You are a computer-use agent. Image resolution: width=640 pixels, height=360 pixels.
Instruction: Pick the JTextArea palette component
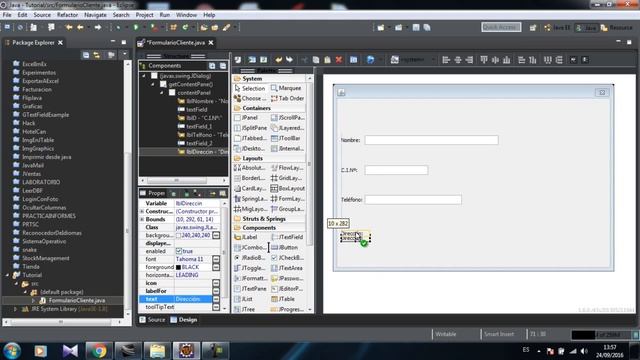pos(287,268)
